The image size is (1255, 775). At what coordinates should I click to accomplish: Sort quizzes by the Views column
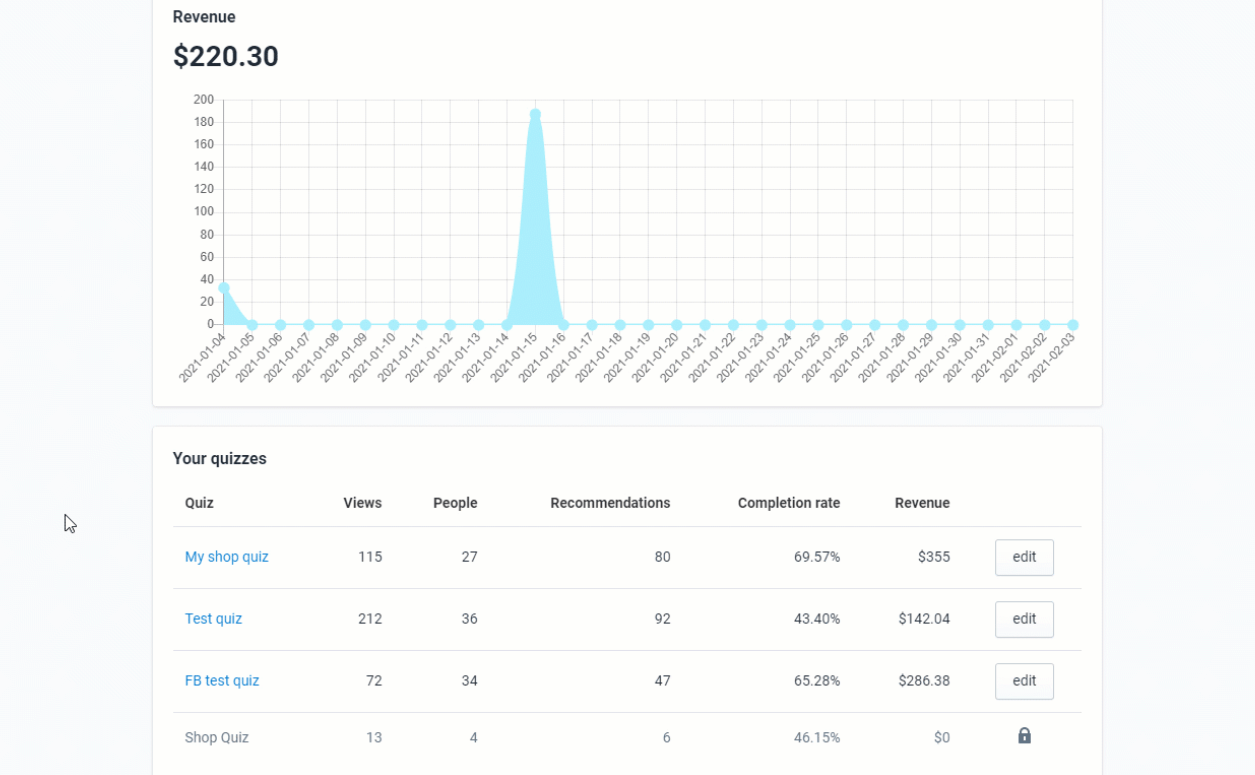click(x=362, y=503)
